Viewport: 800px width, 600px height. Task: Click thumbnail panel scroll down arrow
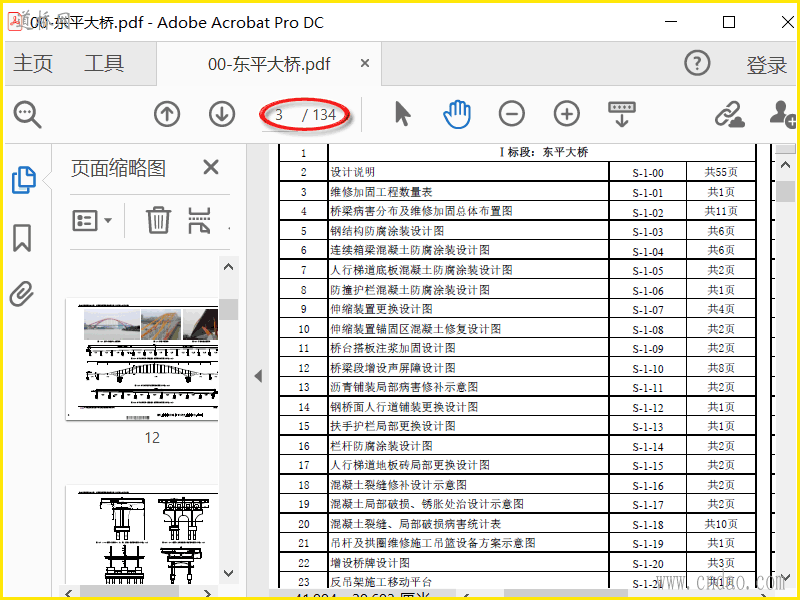point(229,573)
